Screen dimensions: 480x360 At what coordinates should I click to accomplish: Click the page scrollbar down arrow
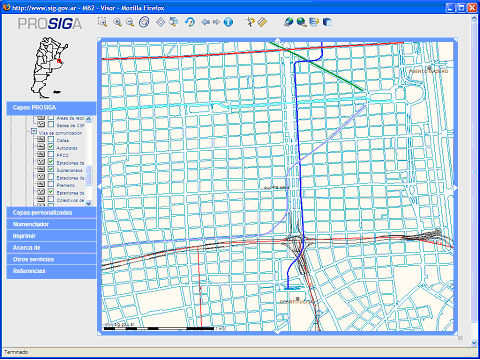tap(474, 342)
